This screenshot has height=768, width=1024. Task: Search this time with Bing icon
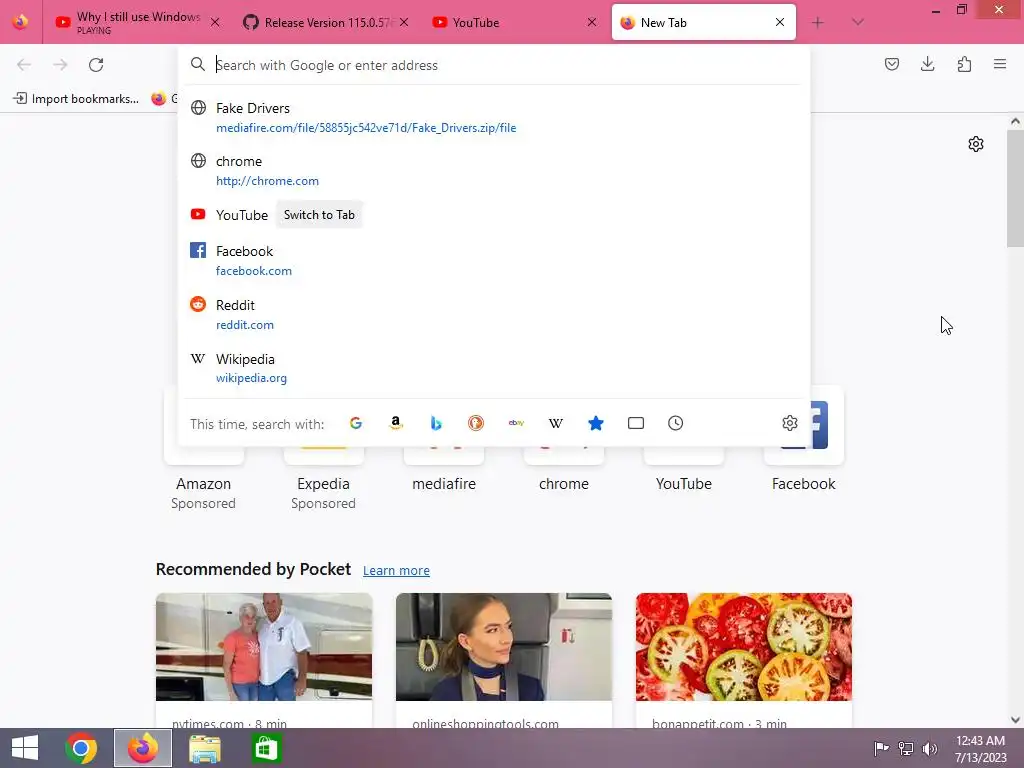(436, 423)
